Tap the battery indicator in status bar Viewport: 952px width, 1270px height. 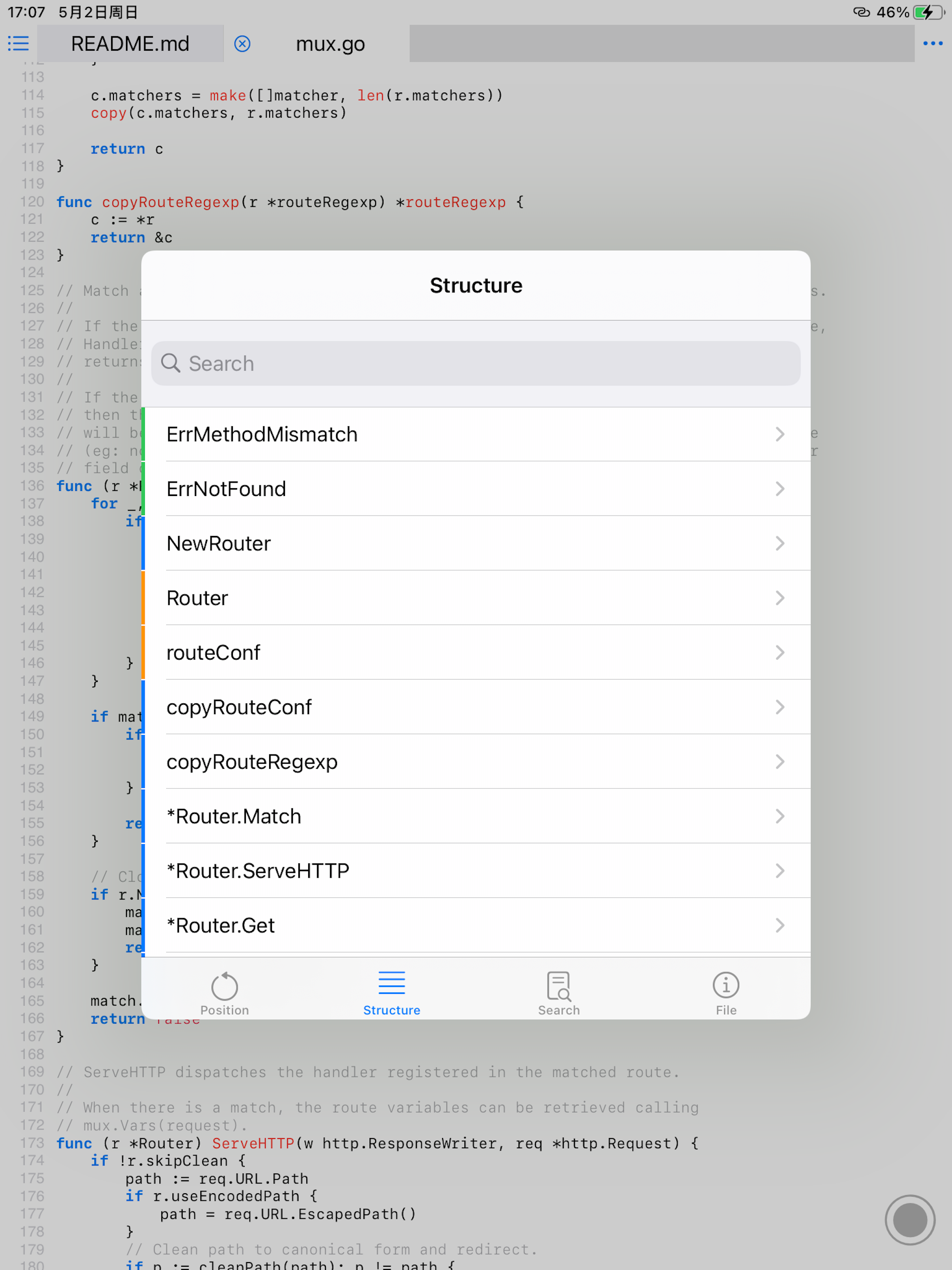point(928,12)
